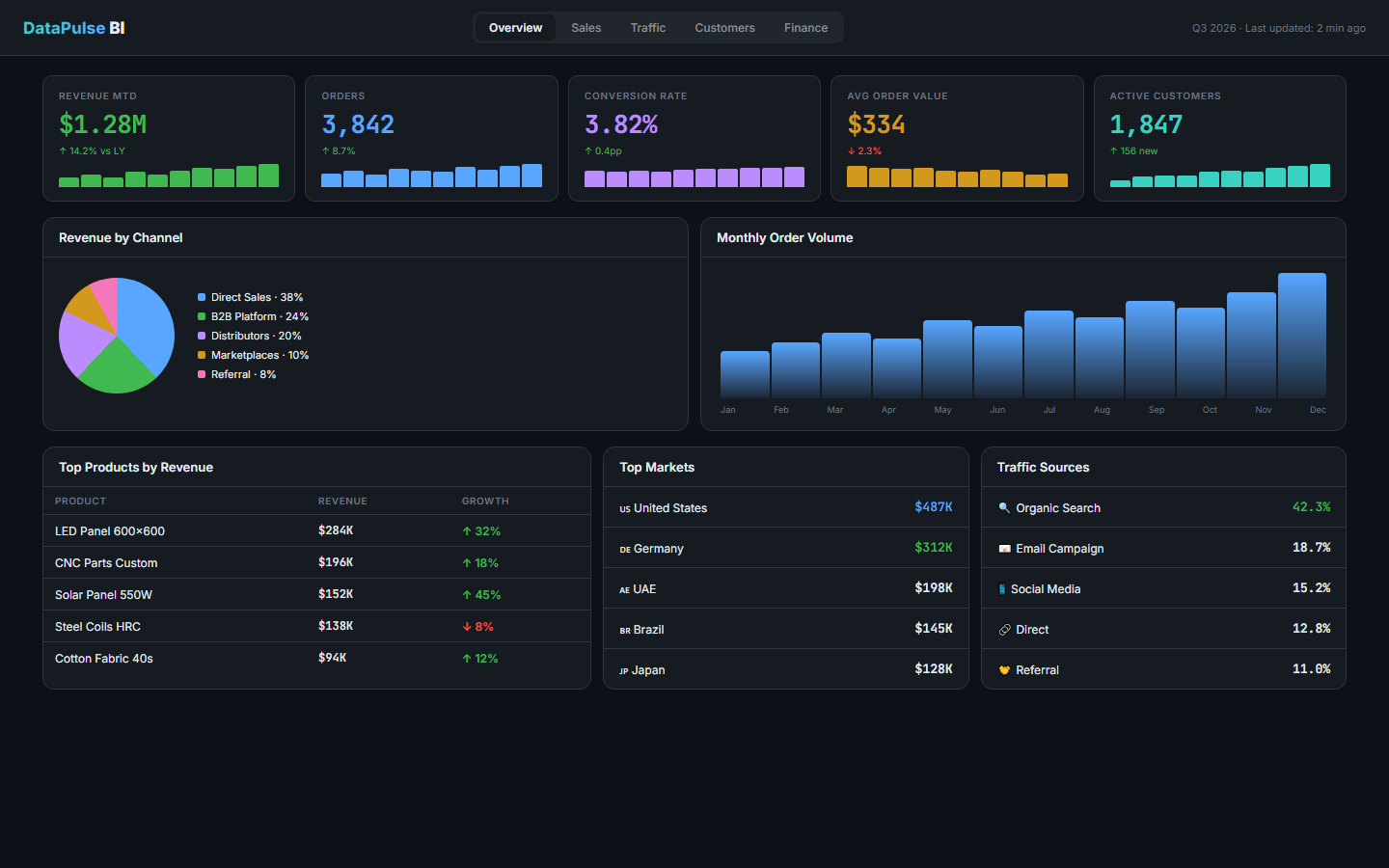The image size is (1389, 868).
Task: Click the green Revenue MTD sparkline
Action: (169, 175)
